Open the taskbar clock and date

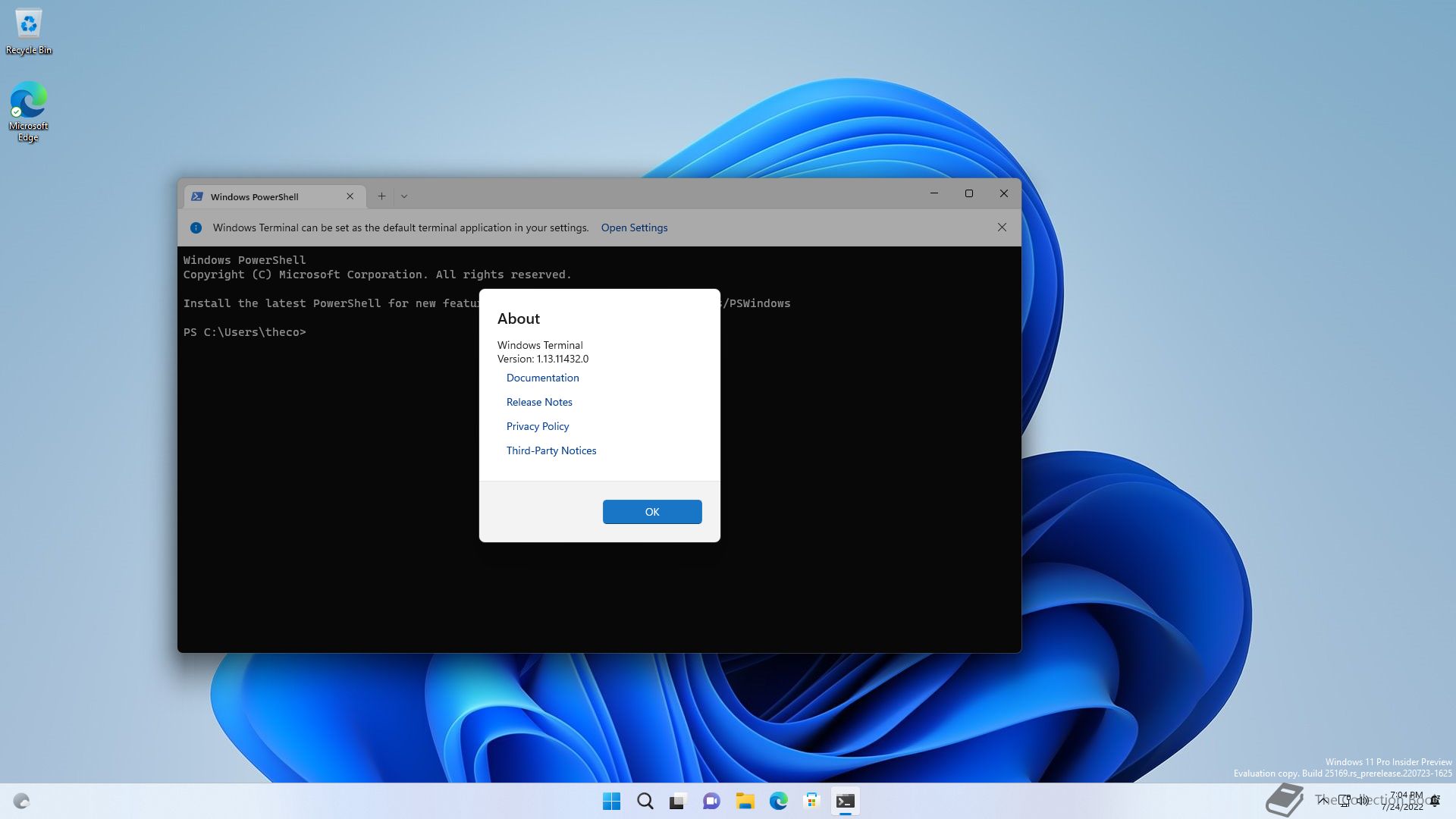coord(1403,801)
